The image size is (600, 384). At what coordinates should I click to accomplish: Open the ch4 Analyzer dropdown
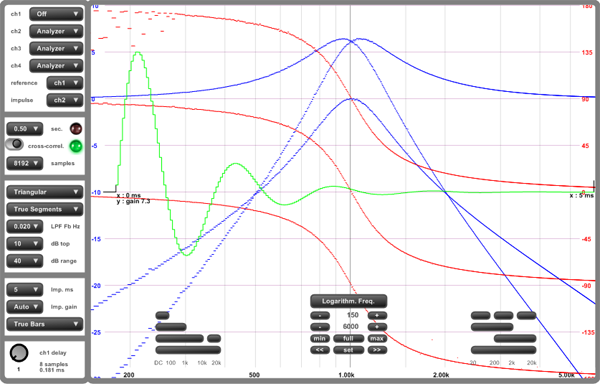click(x=56, y=66)
